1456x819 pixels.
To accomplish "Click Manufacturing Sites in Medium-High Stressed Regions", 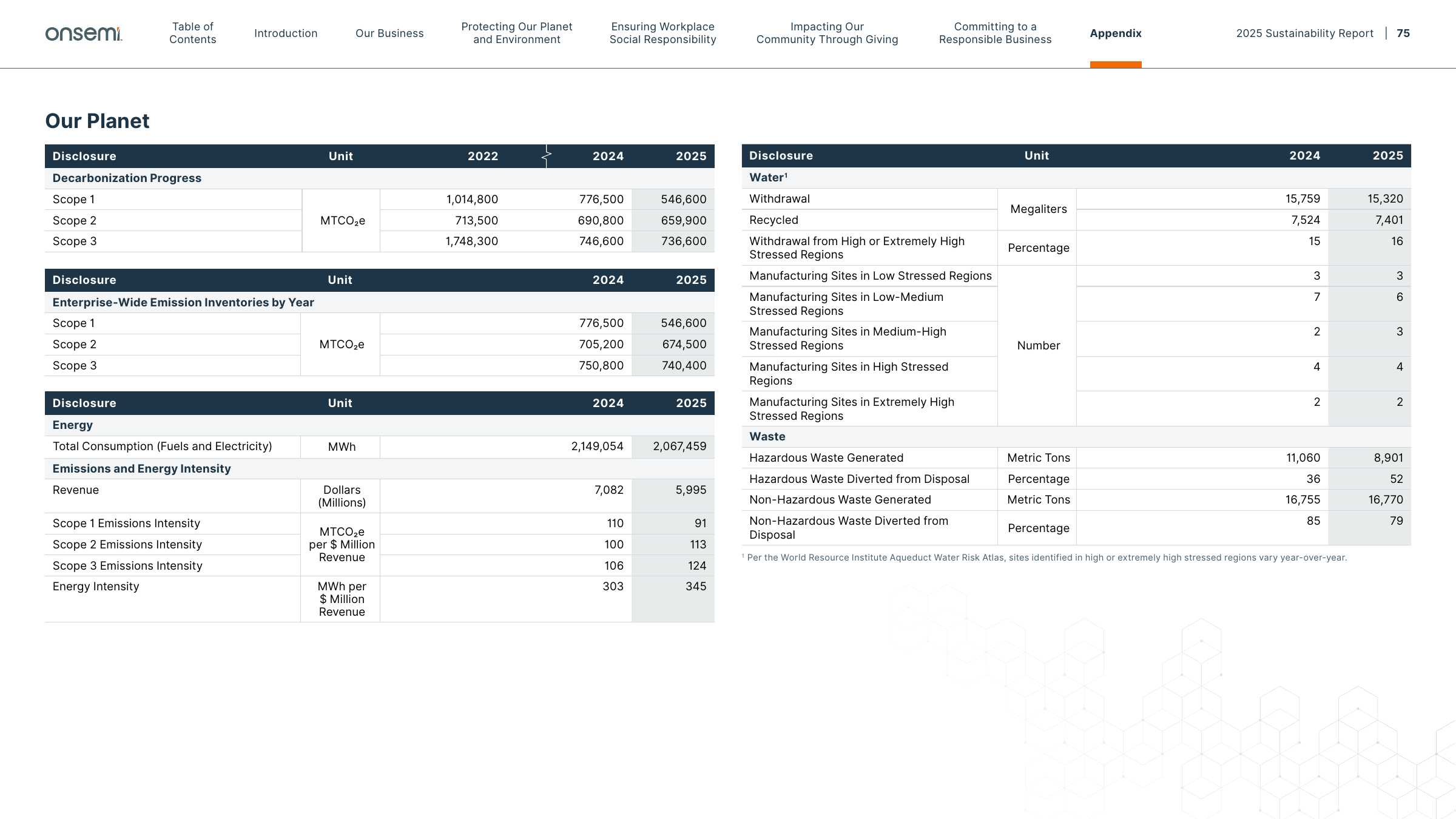I will [x=848, y=339].
